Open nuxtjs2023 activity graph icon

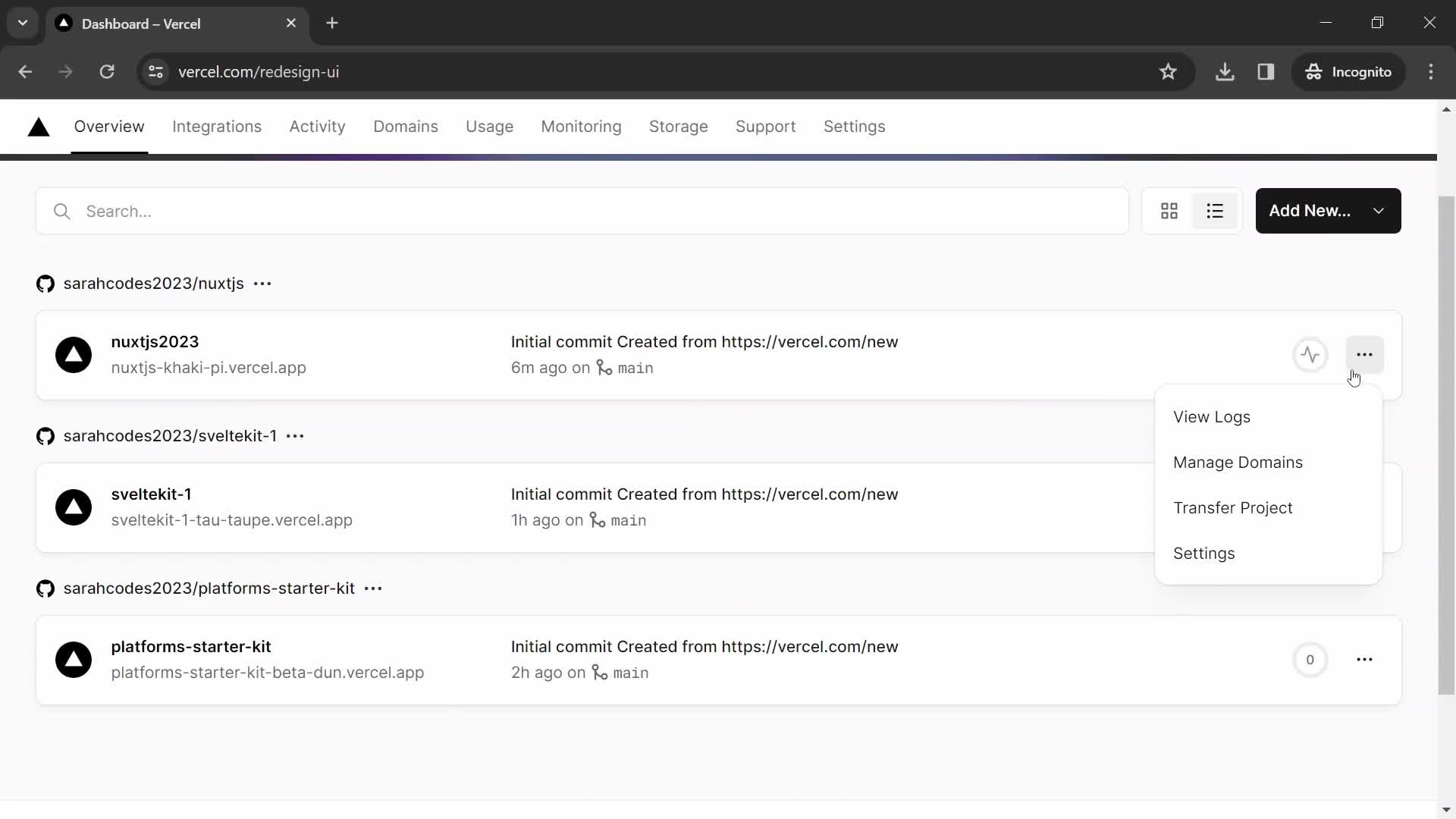pos(1310,355)
